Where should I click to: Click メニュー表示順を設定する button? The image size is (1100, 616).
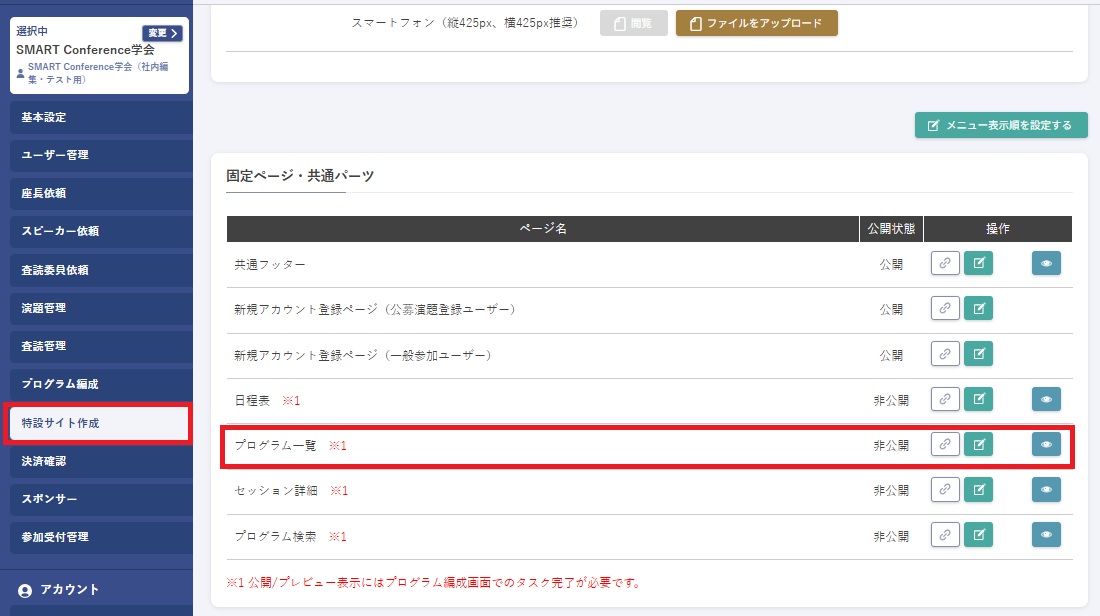click(1001, 125)
